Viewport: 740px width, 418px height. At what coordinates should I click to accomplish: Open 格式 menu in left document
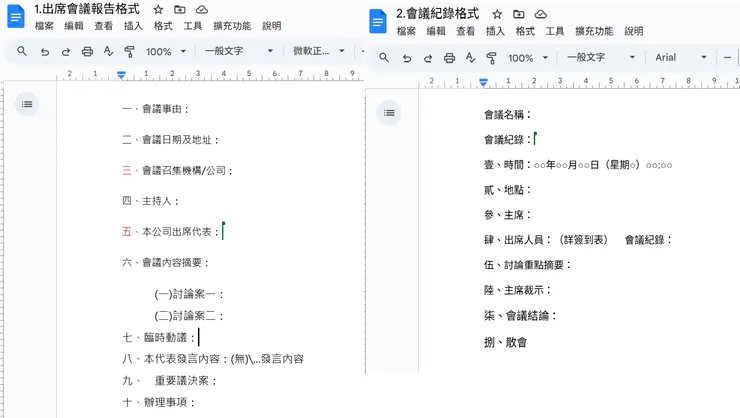163,26
